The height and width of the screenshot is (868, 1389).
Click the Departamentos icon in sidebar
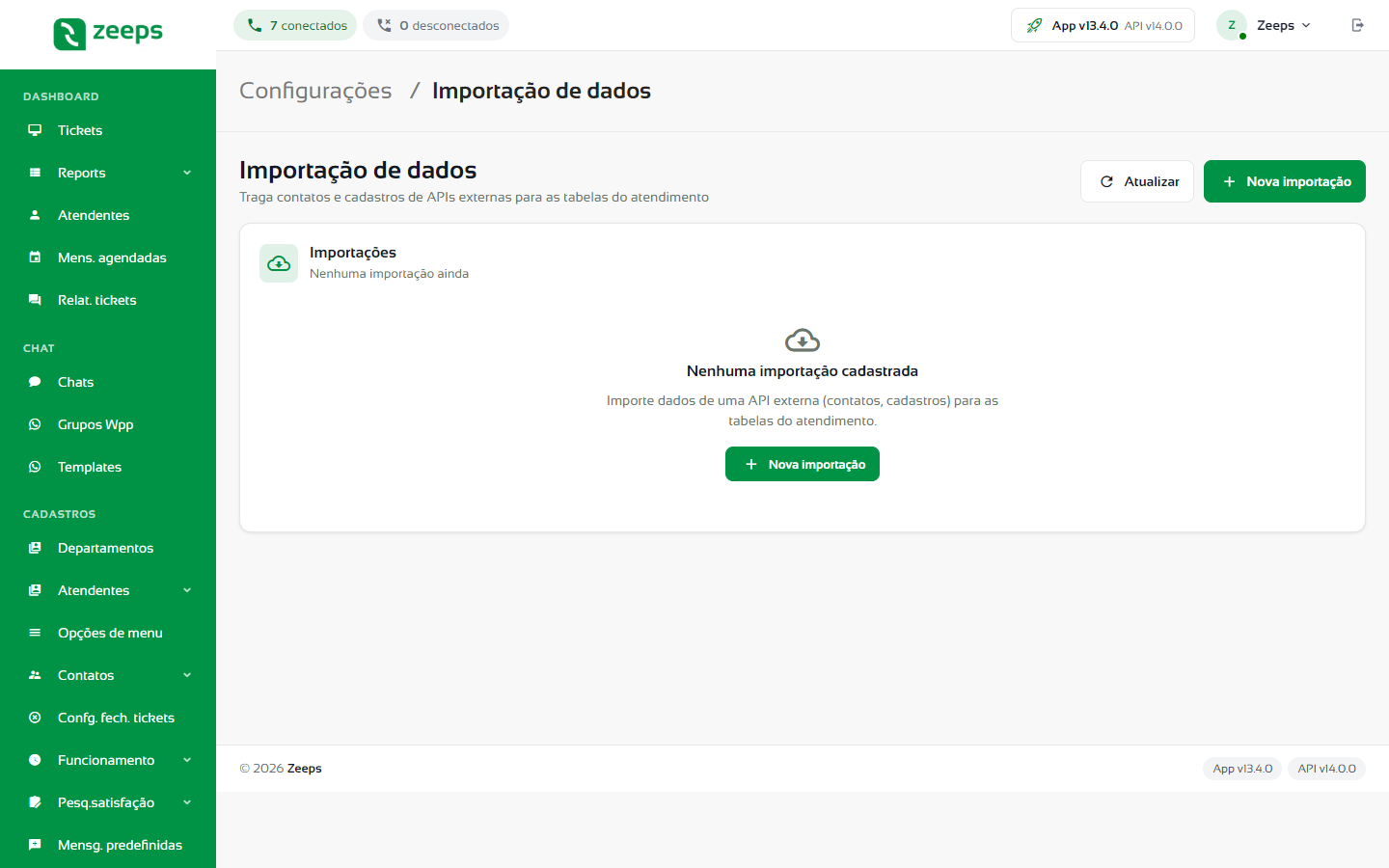[x=35, y=548]
